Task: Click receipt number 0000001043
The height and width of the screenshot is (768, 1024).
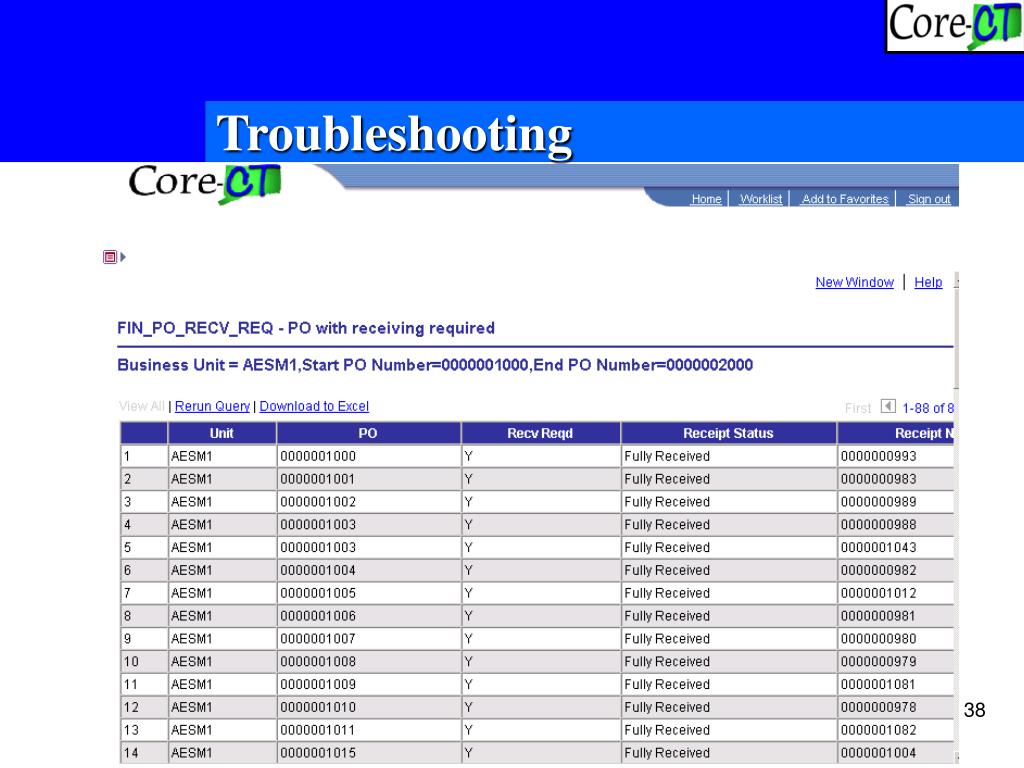Action: coord(878,547)
